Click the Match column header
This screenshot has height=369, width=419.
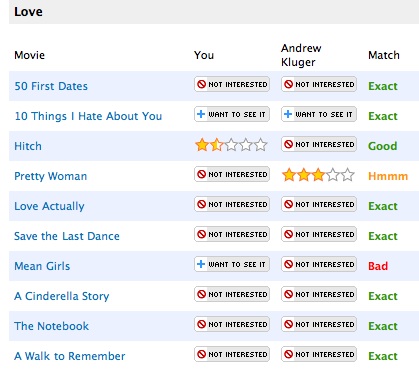point(384,55)
